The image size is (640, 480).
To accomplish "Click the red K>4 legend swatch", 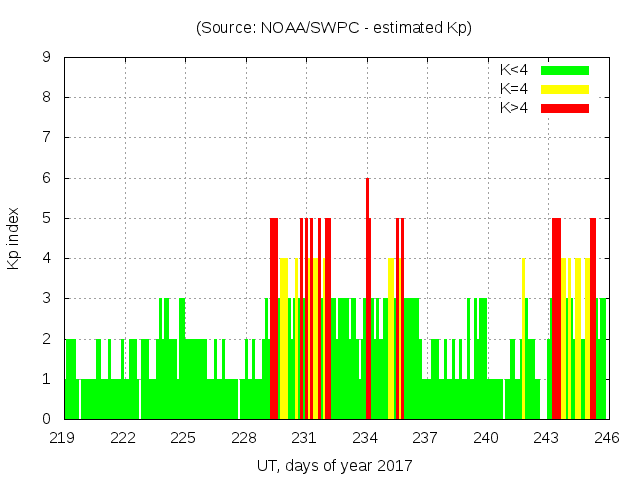I will point(565,108).
